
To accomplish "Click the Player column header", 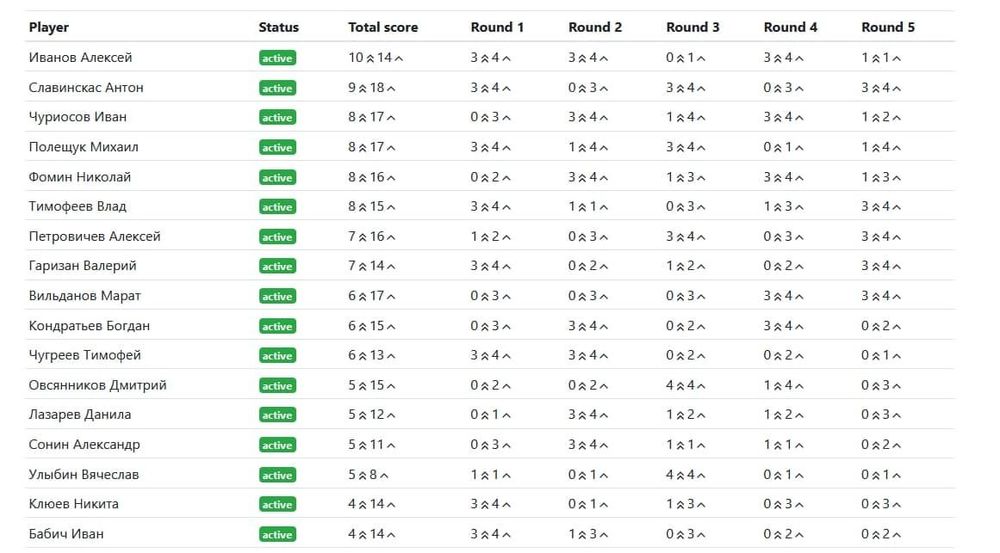I will click(x=49, y=27).
